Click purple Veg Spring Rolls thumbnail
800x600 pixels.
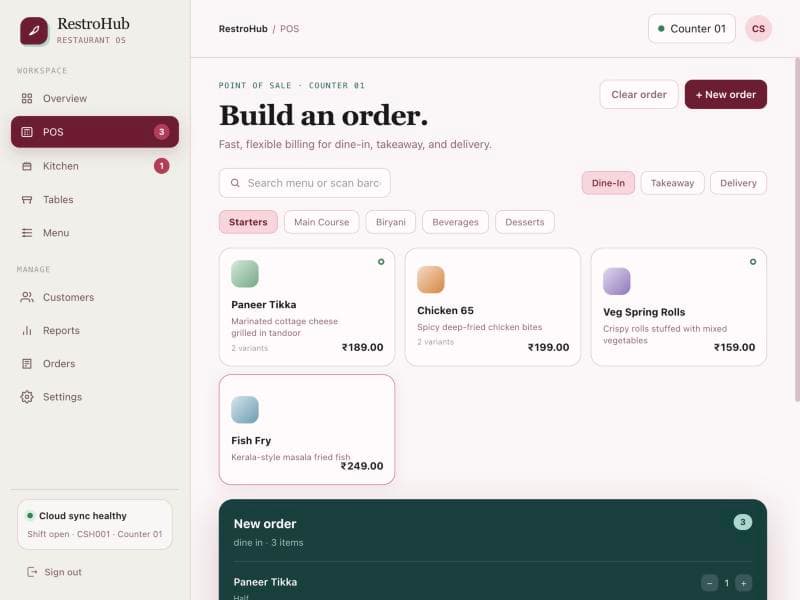[616, 281]
